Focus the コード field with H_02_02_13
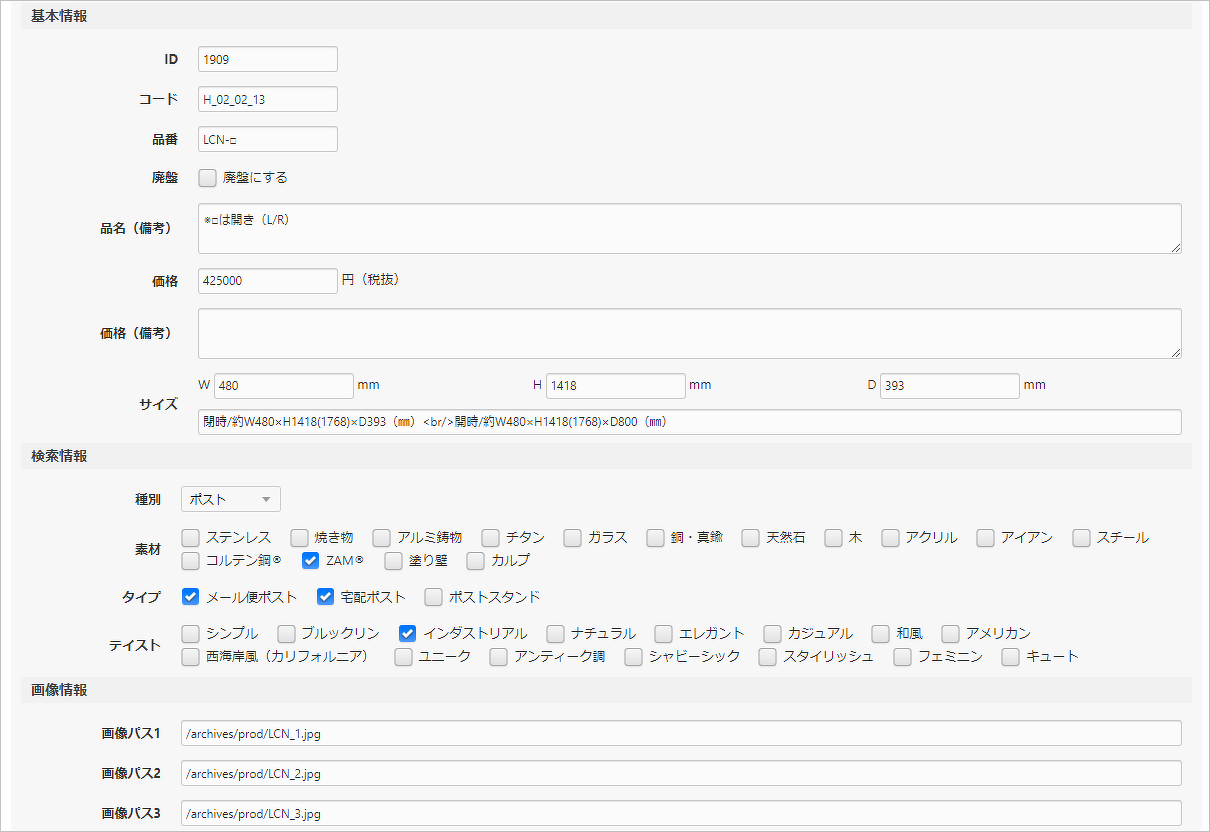The image size is (1210, 832). 267,99
